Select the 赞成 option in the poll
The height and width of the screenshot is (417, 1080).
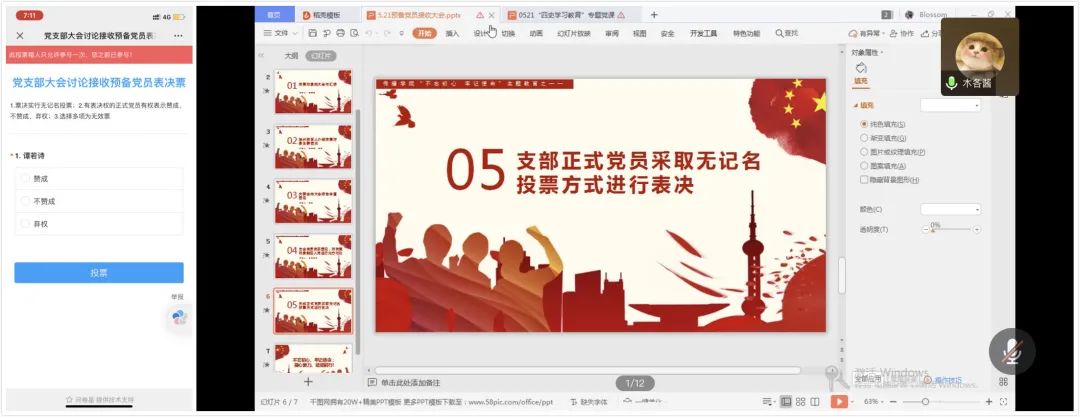tap(25, 178)
